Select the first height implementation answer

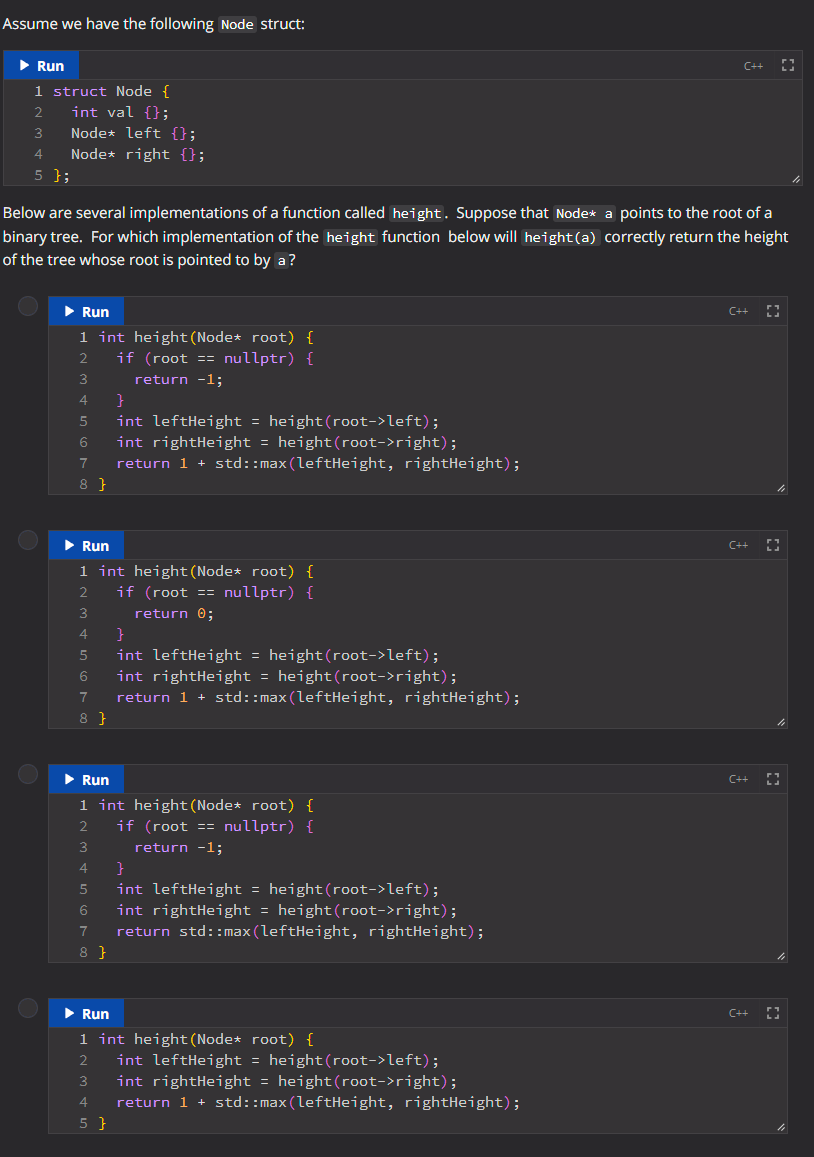pos(28,306)
